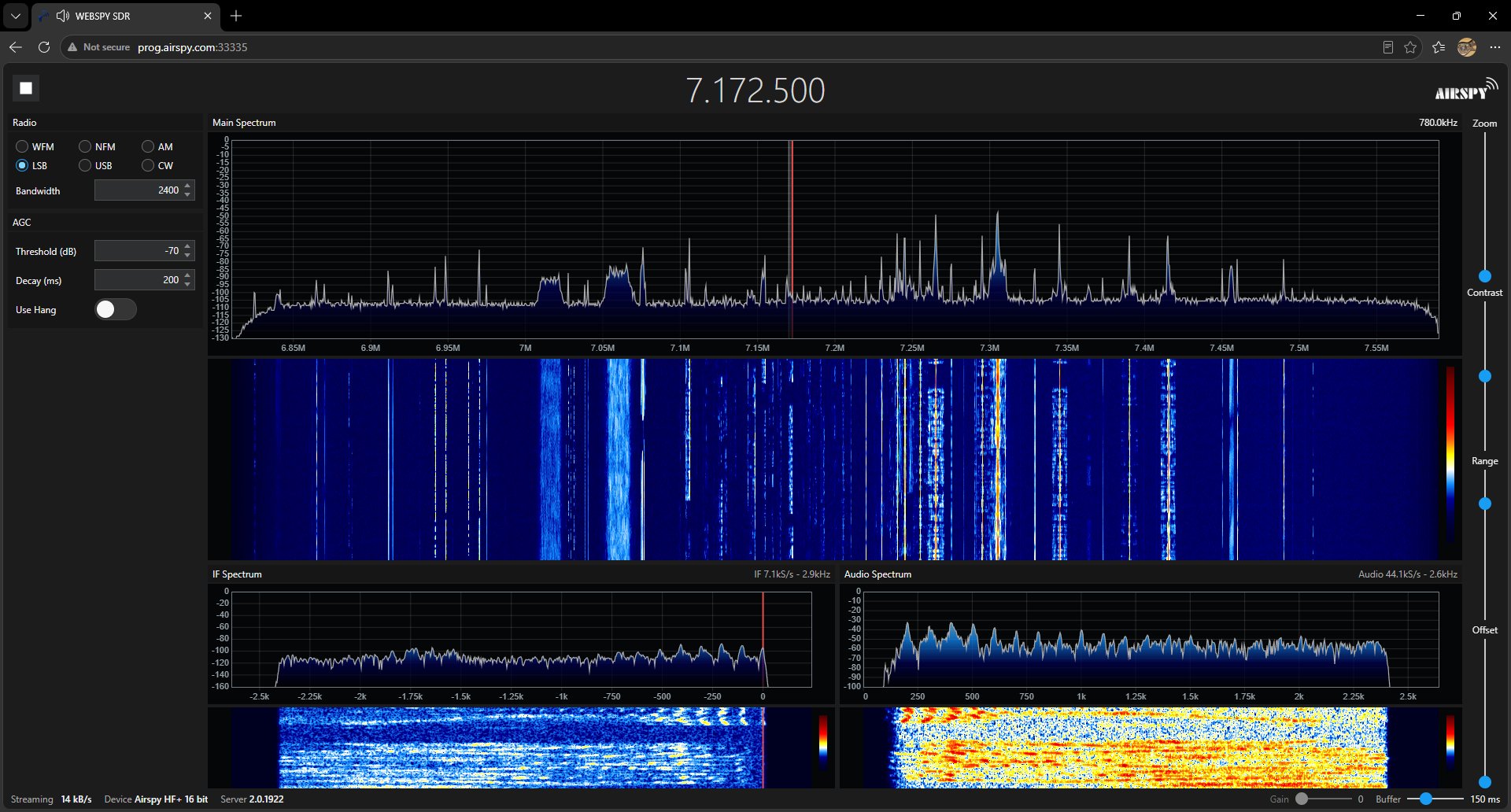The image size is (1511, 812).
Task: Click the Buffer slider handle
Action: point(1425,799)
